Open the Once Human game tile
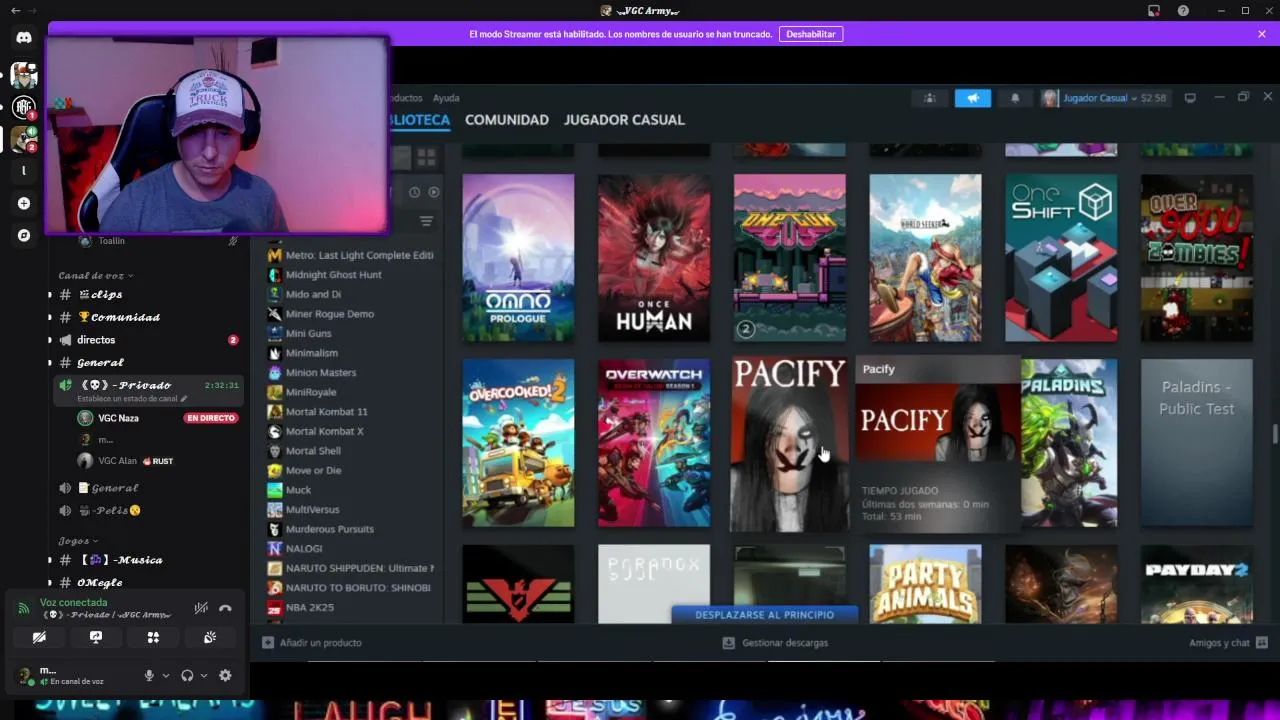 pyautogui.click(x=654, y=258)
